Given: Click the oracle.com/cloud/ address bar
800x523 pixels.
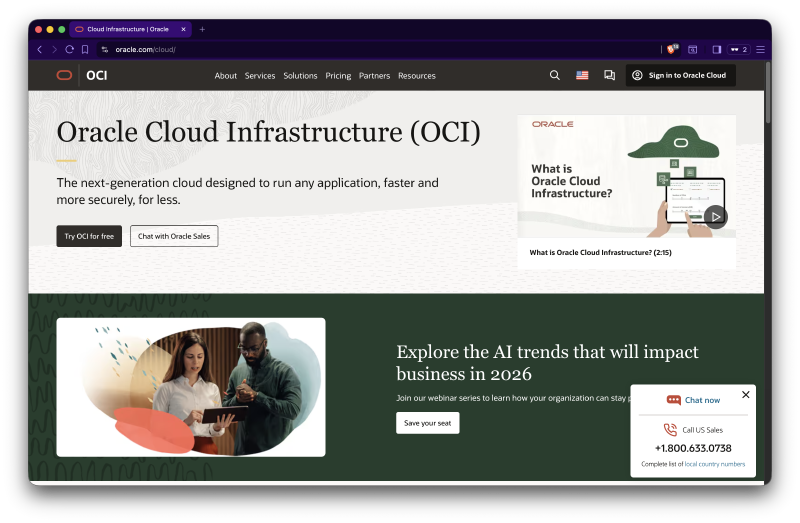Looking at the screenshot, I should click(x=378, y=49).
